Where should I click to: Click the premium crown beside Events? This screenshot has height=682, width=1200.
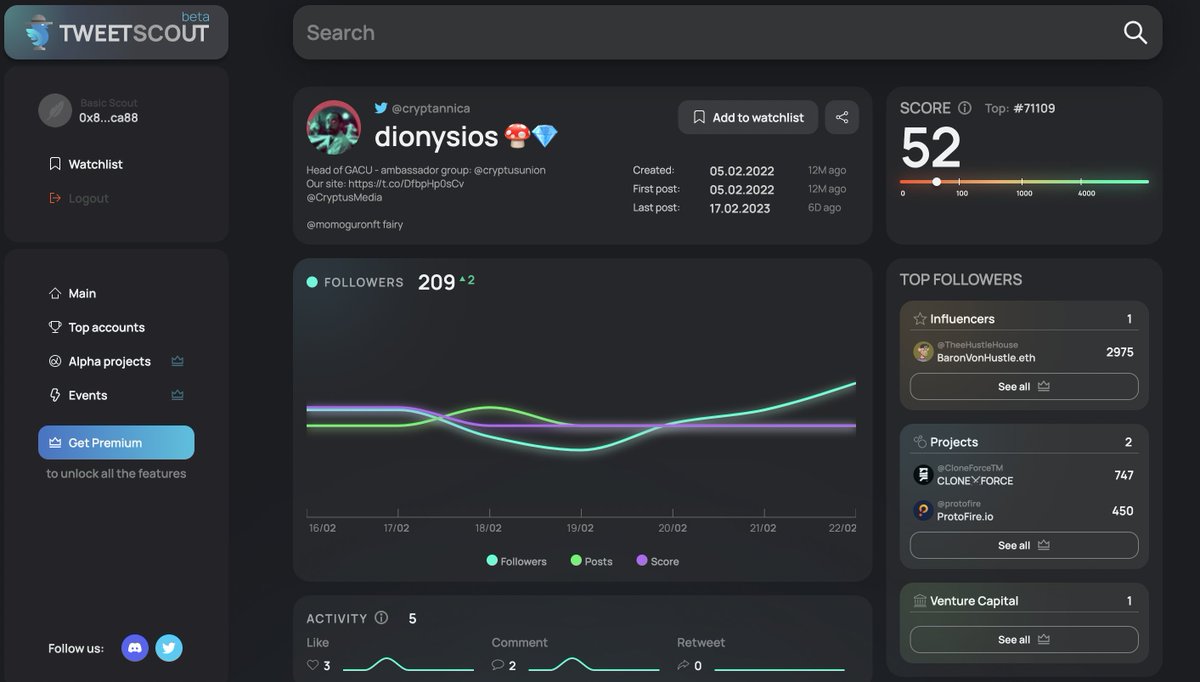(177, 395)
